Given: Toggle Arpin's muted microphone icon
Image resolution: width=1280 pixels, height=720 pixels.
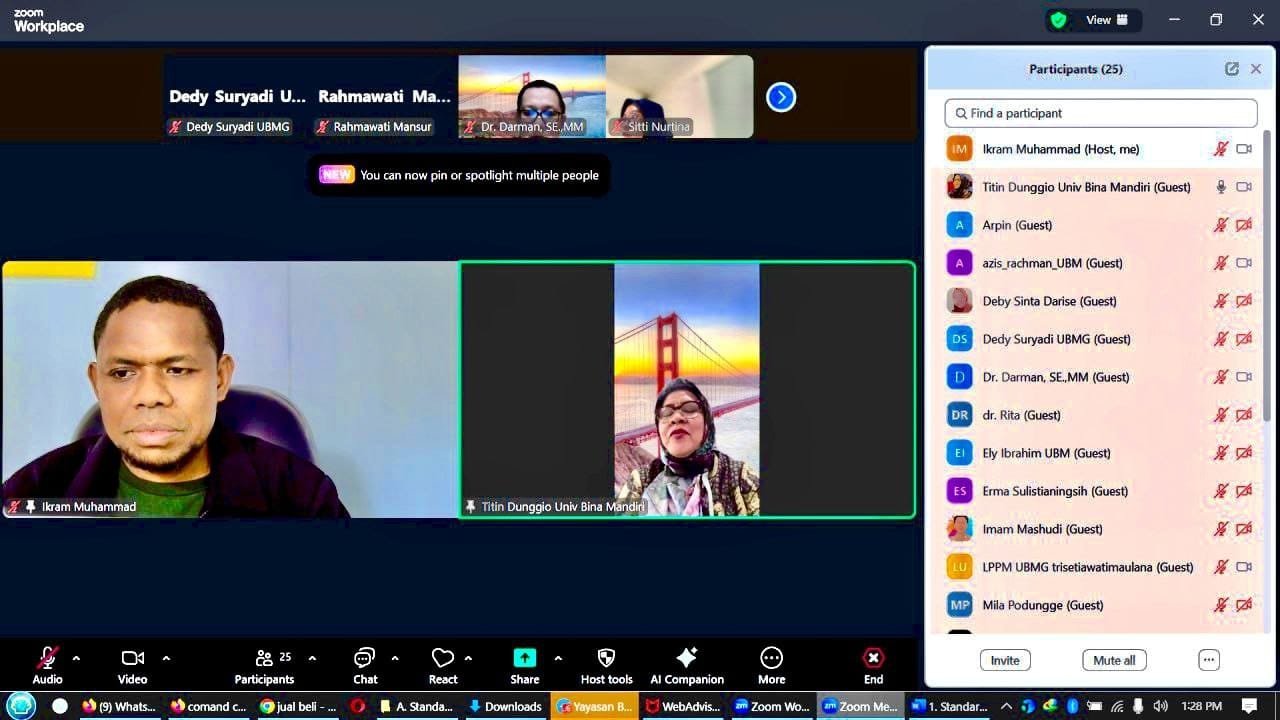Looking at the screenshot, I should [x=1220, y=225].
